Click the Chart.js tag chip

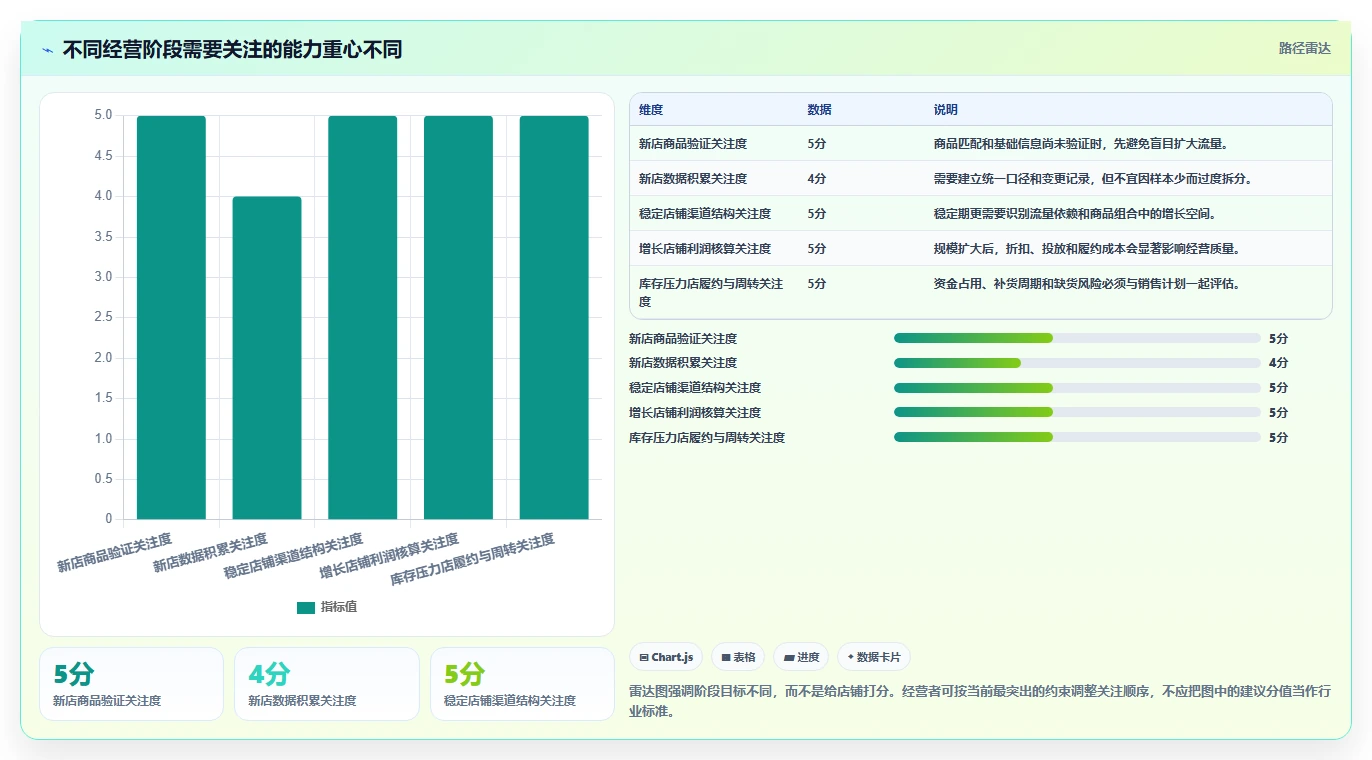coord(666,657)
